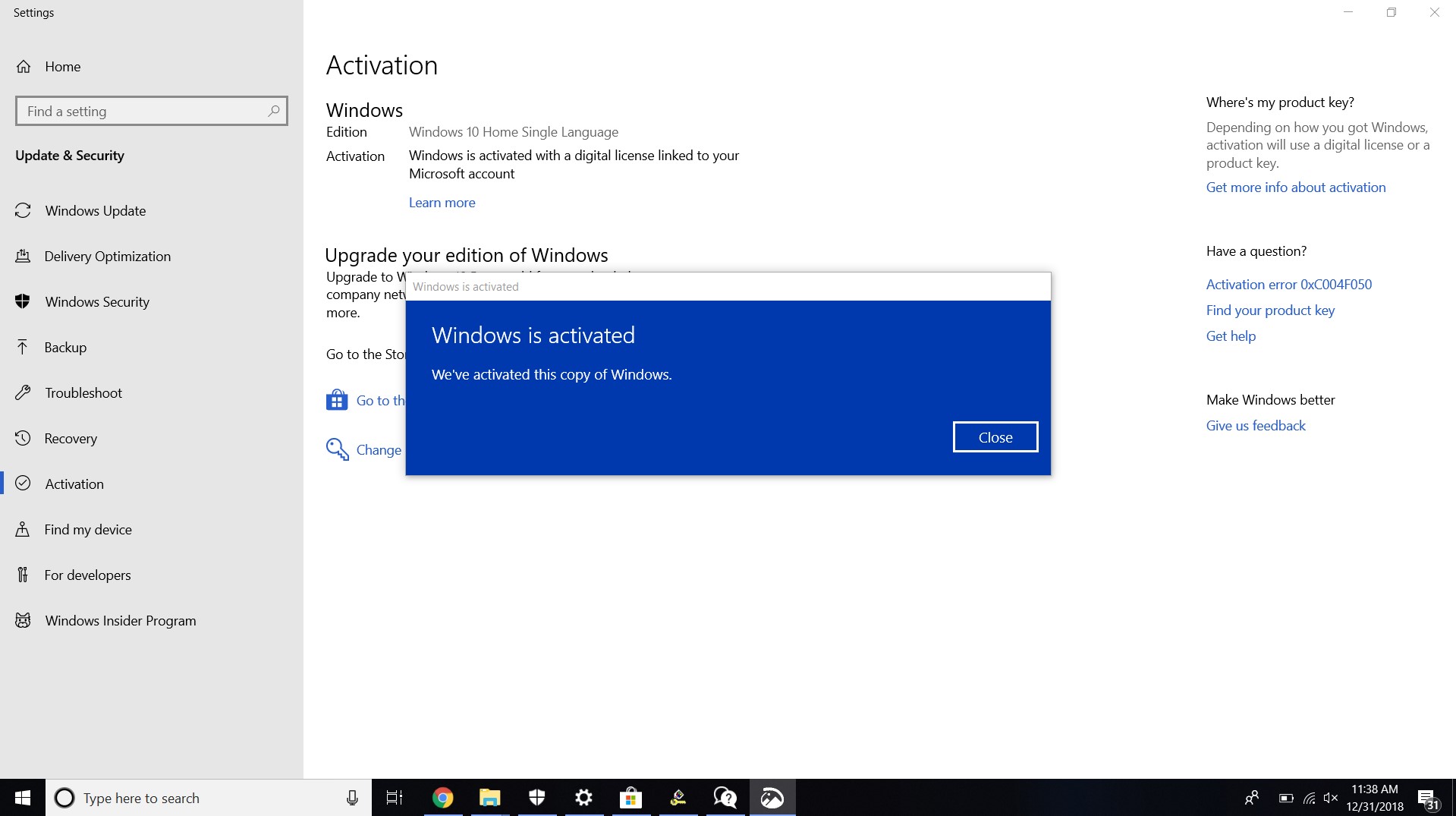Click the Go to the Store link
Viewport: 1456px width, 816px height.
pyautogui.click(x=380, y=400)
